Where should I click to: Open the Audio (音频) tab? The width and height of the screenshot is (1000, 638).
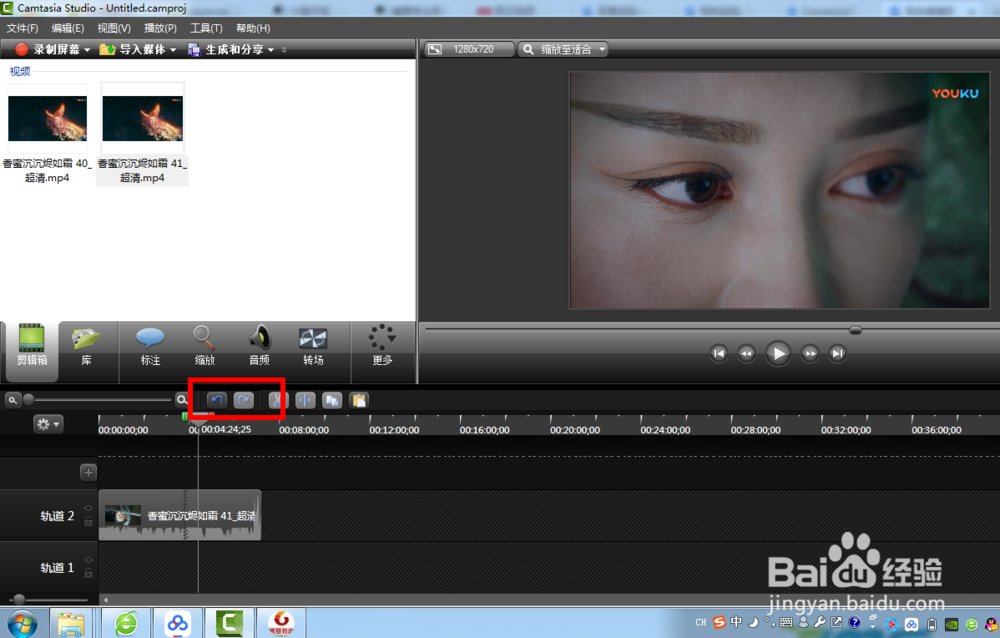259,345
